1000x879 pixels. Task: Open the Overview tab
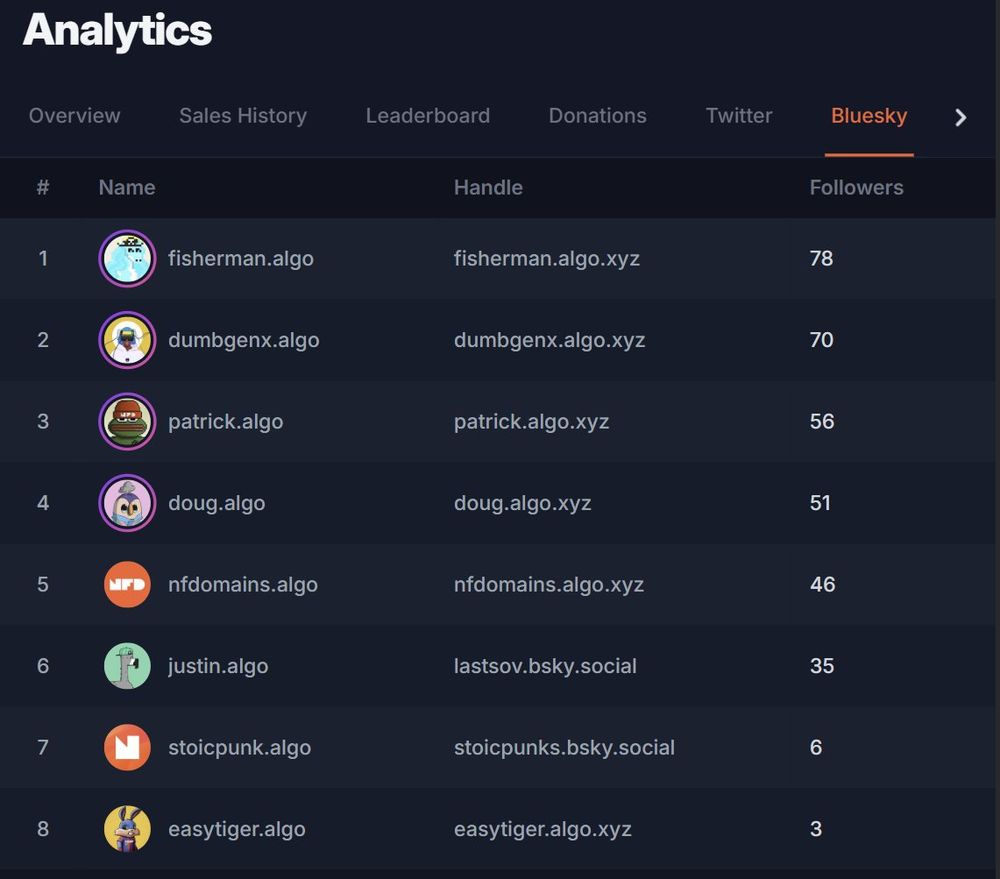click(x=75, y=115)
